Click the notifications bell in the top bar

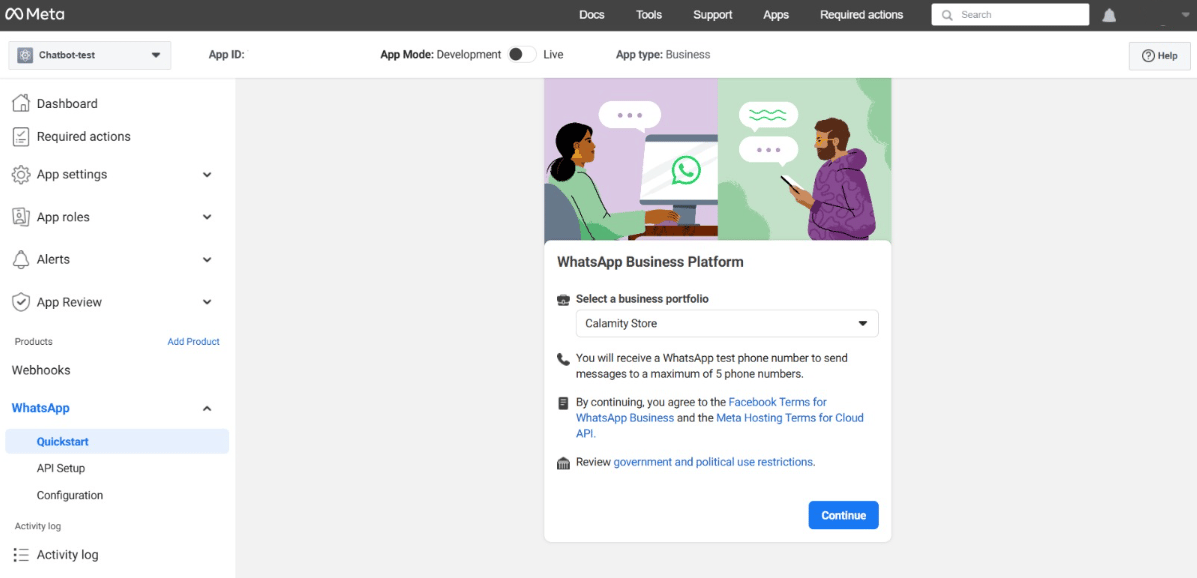(1109, 14)
